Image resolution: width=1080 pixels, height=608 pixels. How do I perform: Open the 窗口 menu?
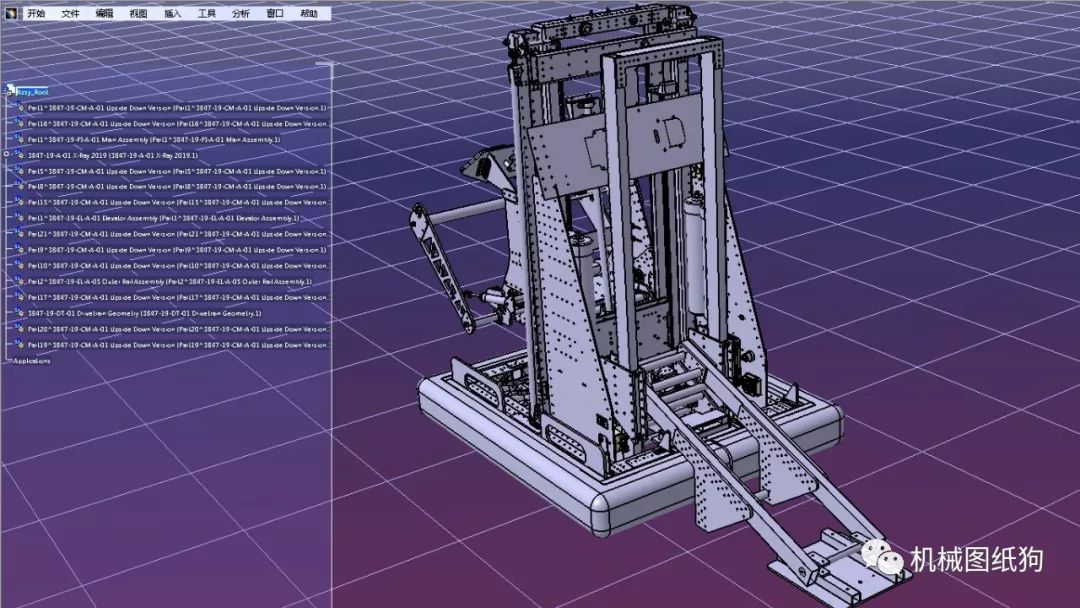(x=275, y=13)
